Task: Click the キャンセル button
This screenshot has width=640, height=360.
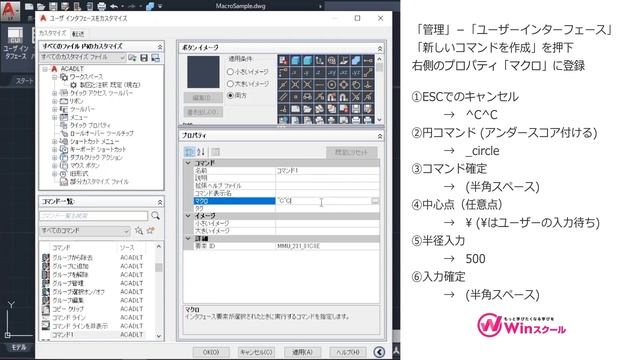Action: 256,352
